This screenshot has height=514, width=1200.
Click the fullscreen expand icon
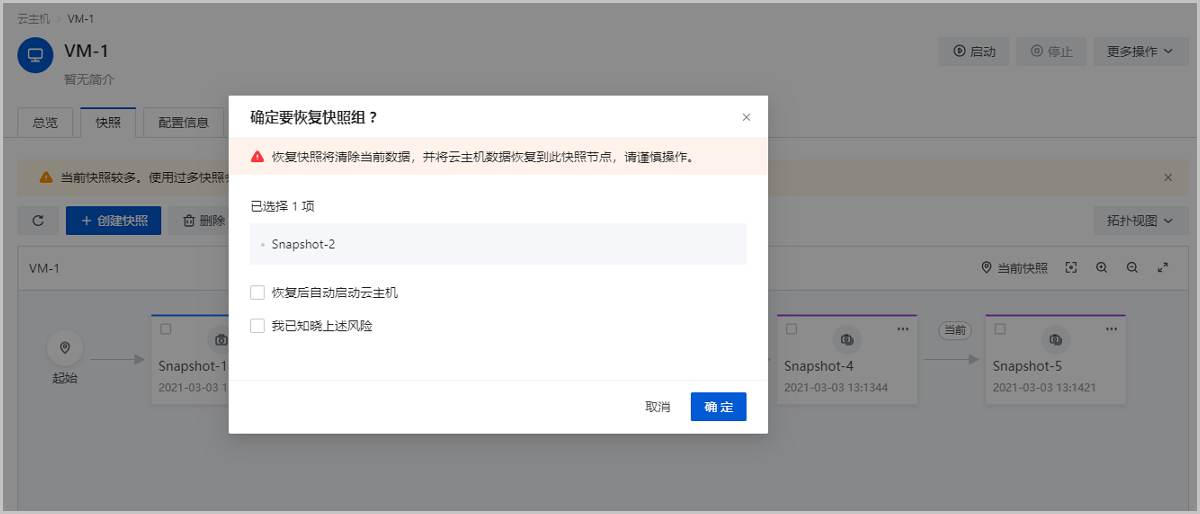1163,268
